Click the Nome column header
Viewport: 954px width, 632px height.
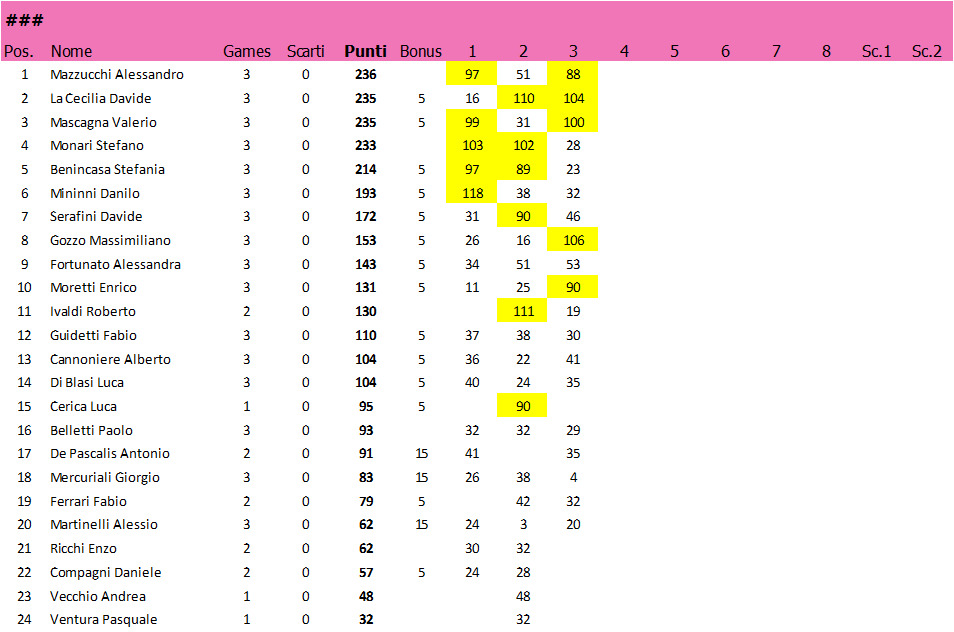pos(71,51)
